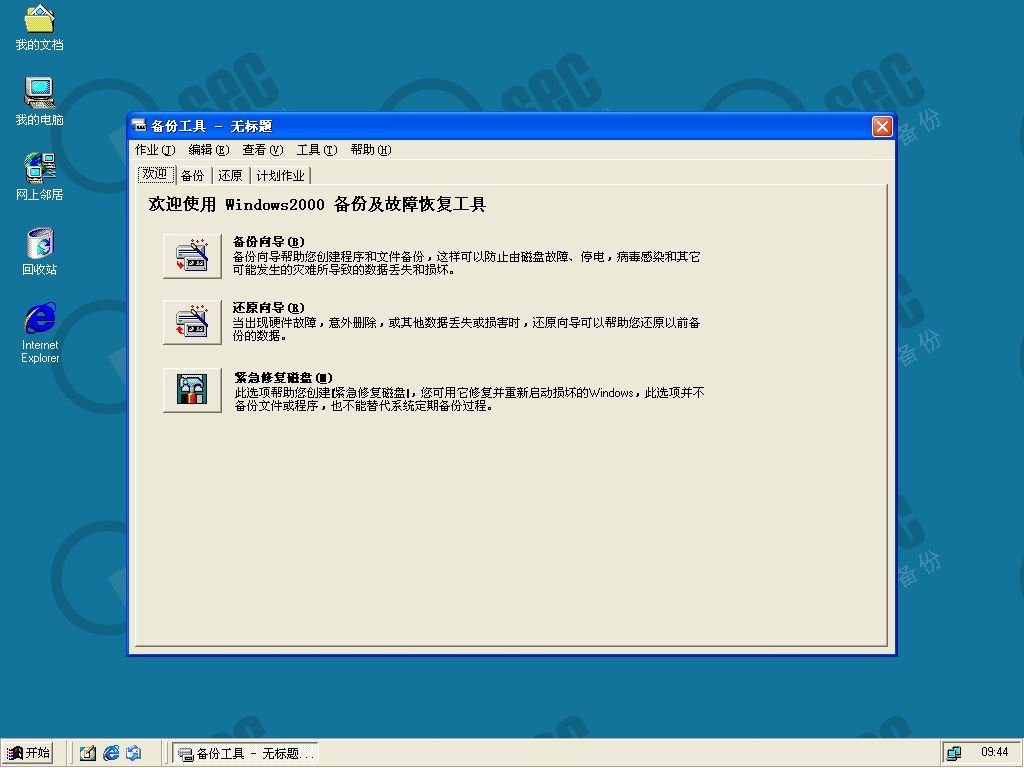Image resolution: width=1024 pixels, height=768 pixels.
Task: Click the 09:44 system clock
Action: pos(994,752)
